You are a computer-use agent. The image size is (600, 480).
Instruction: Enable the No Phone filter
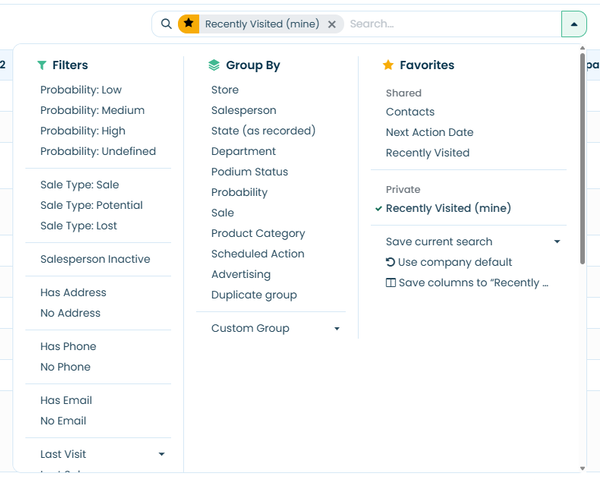click(x=65, y=367)
